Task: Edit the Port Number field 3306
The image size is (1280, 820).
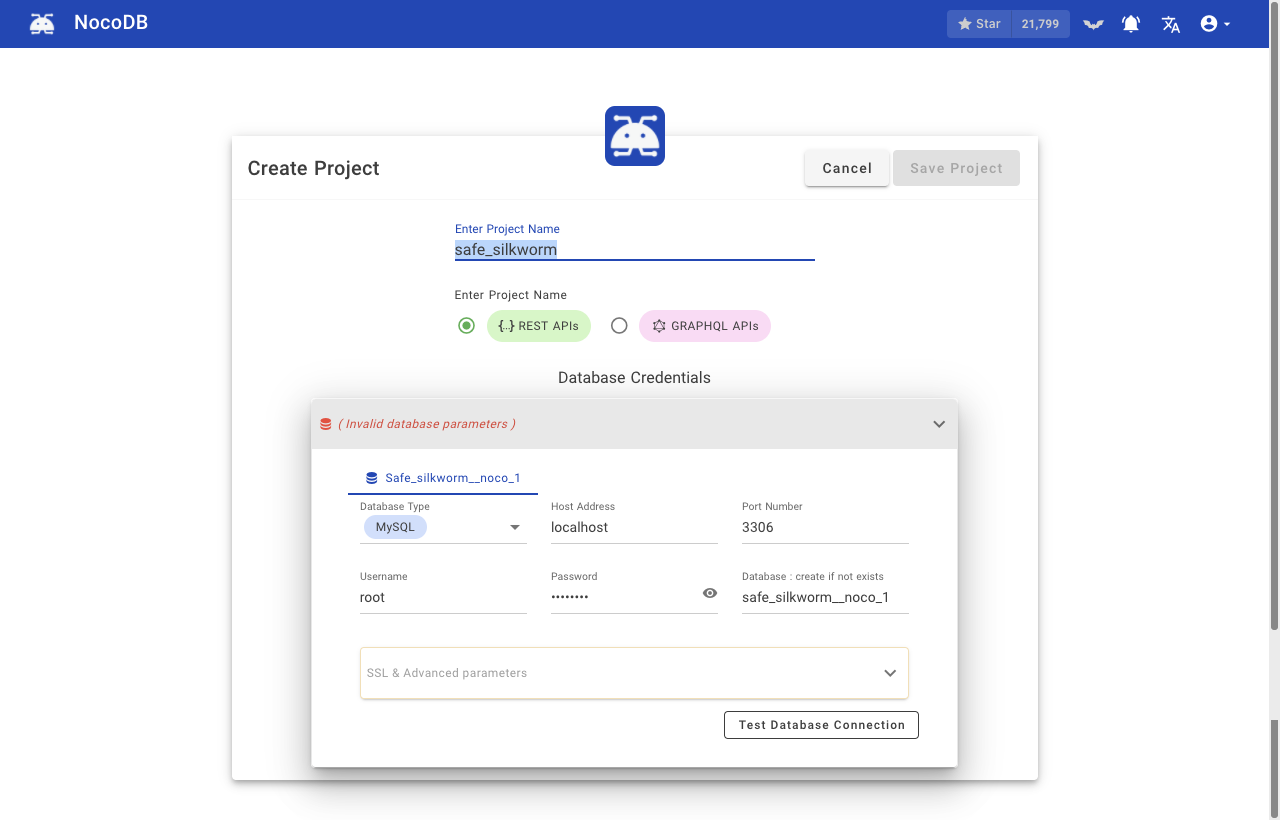Action: [825, 527]
